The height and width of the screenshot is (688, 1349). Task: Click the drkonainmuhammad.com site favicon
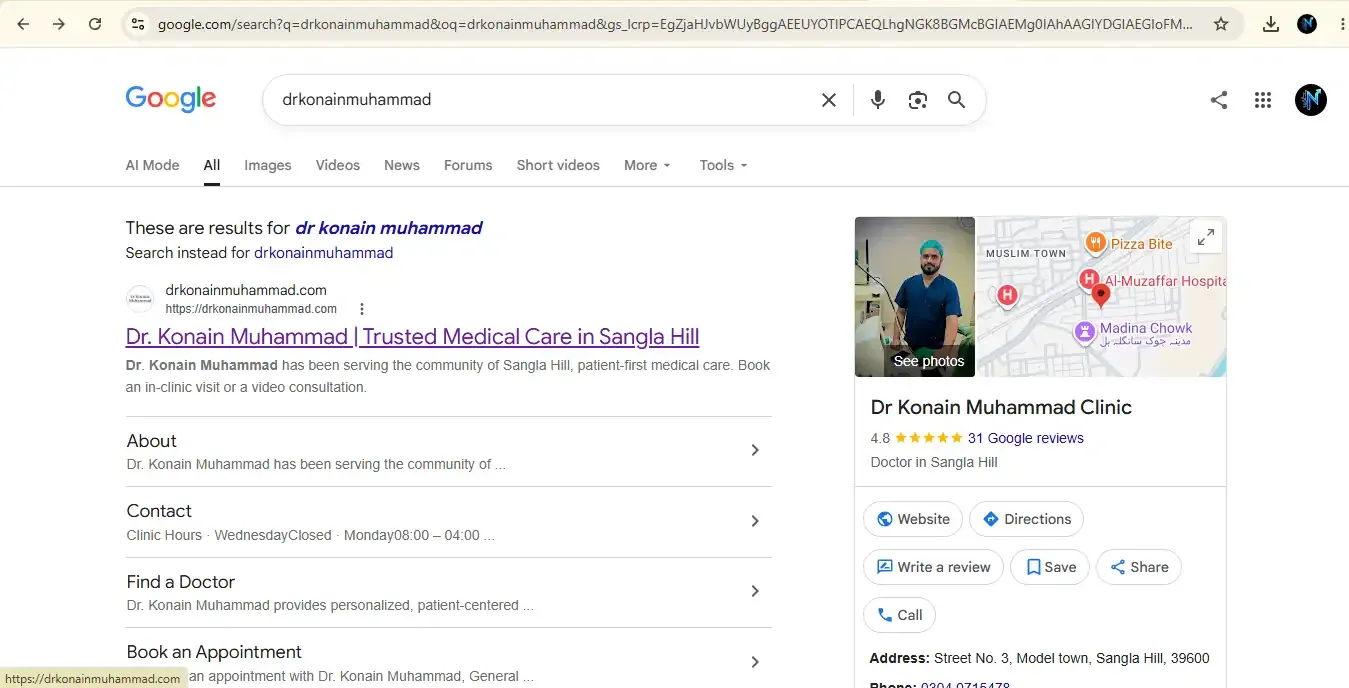[140, 299]
